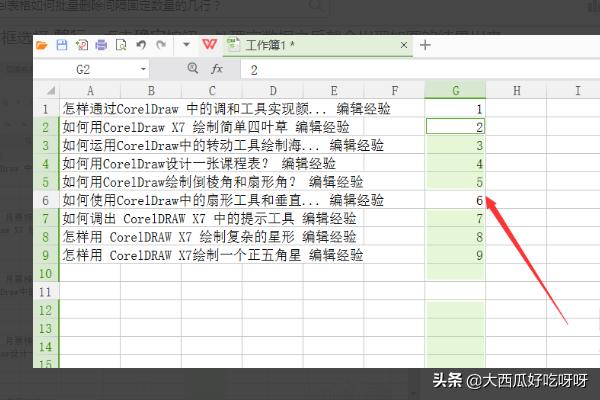The height and width of the screenshot is (400, 600).
Task: Select row 10 header
Action: click(46, 274)
